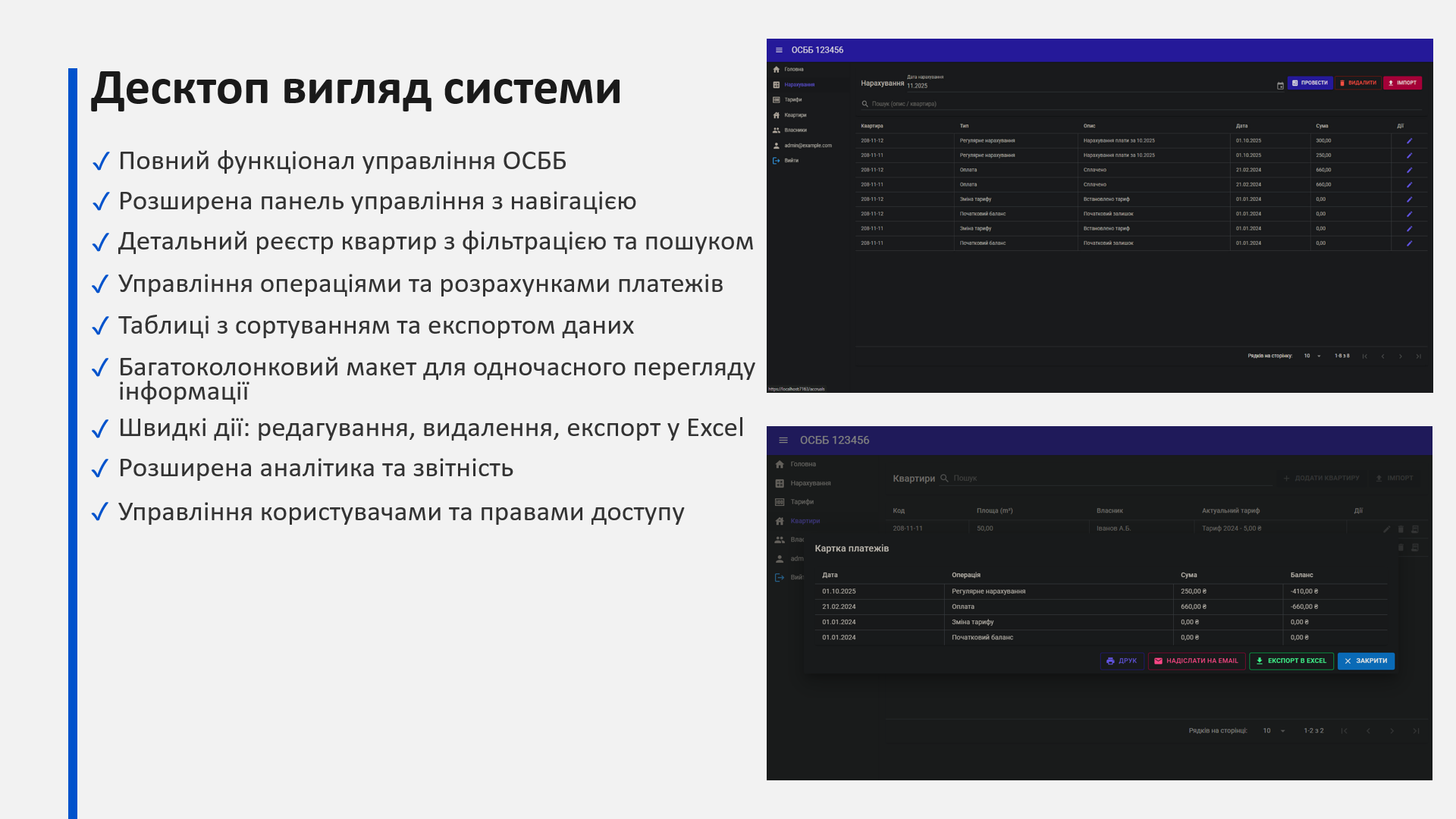Open the calendar picker for Дата нарахування
This screenshot has width=1456, height=819.
point(1280,86)
